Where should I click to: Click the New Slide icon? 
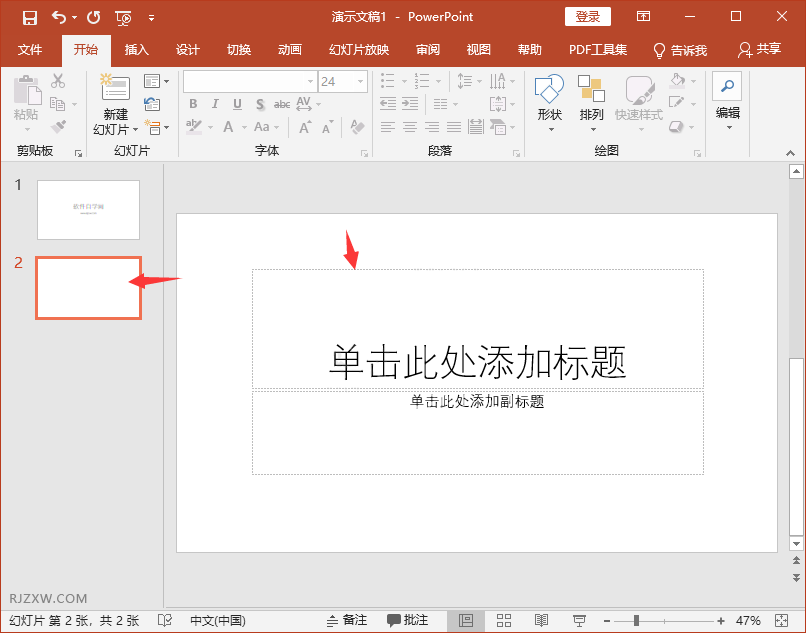pos(116,89)
